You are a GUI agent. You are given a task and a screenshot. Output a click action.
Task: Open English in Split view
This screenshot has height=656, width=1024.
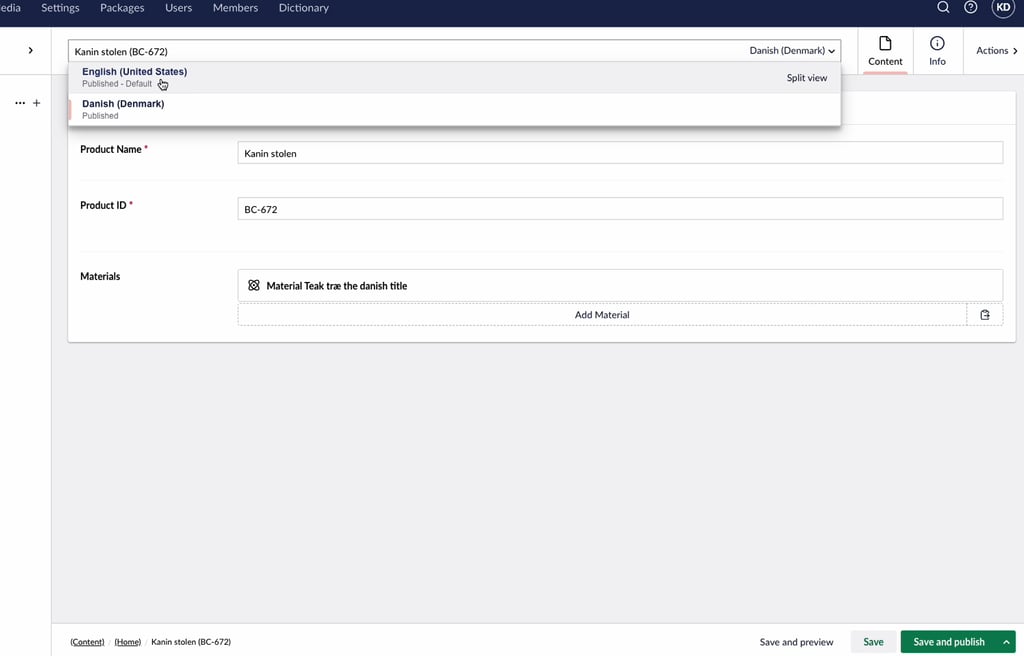pyautogui.click(x=806, y=77)
